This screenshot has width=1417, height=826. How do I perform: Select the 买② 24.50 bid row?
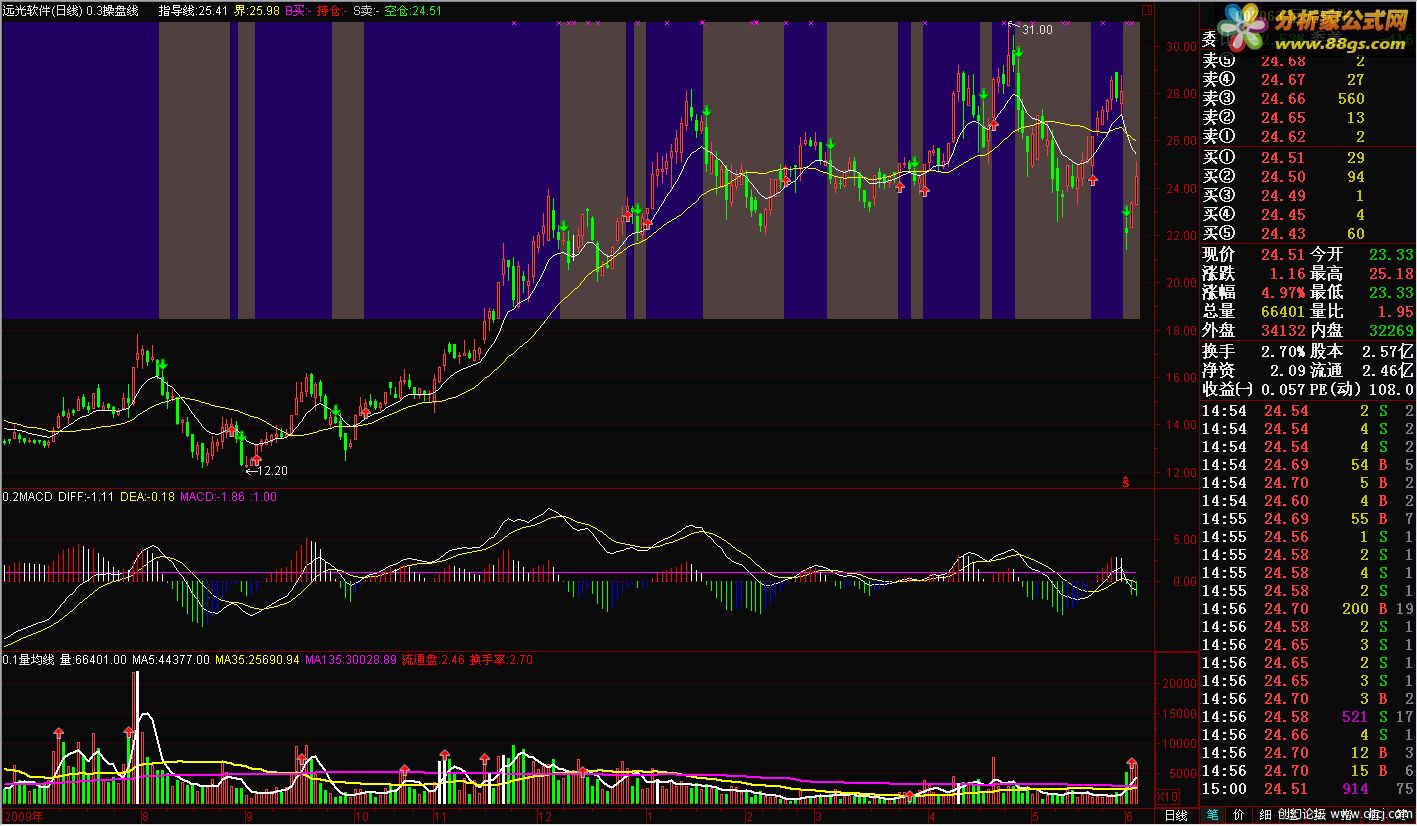click(1308, 176)
